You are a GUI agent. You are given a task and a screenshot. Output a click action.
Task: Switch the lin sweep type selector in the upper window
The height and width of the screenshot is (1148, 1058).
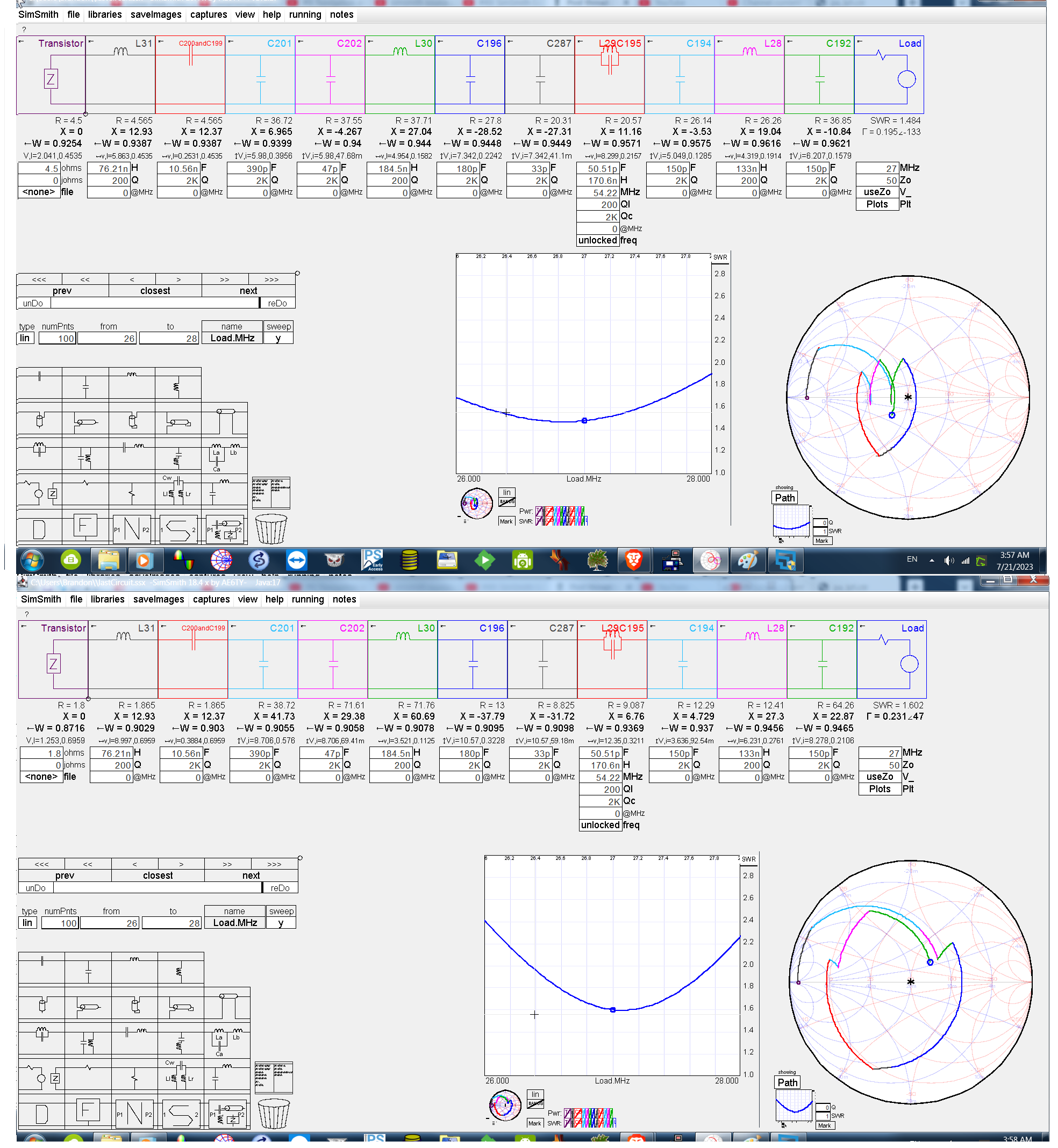click(x=25, y=339)
